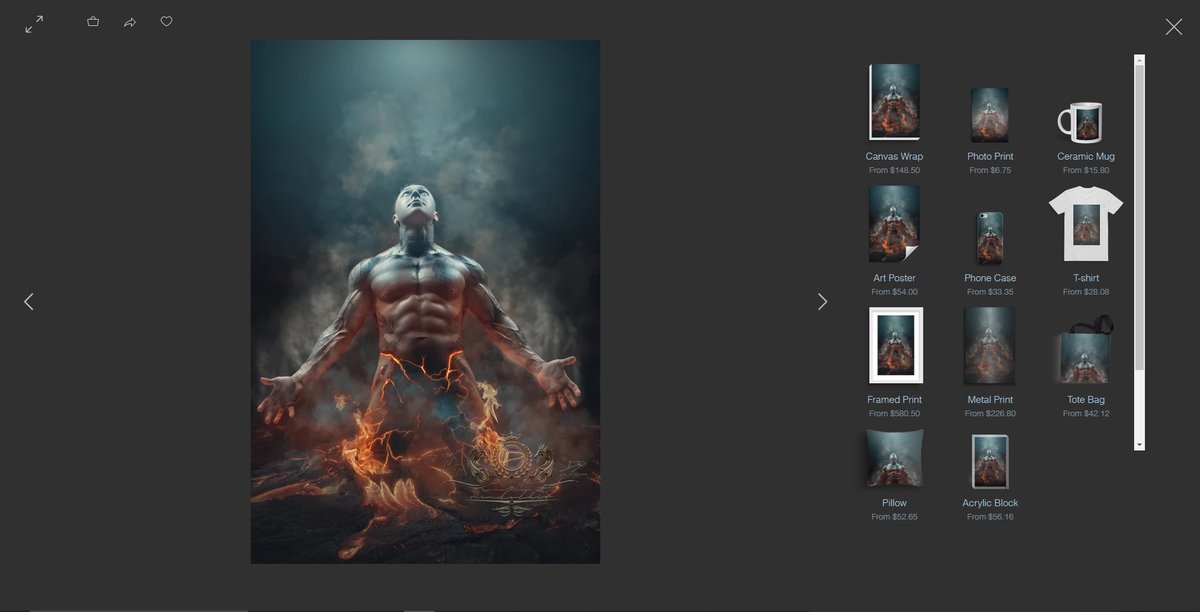Open the Ceramic Mug label link
Viewport: 1200px width, 612px height.
coord(1086,157)
